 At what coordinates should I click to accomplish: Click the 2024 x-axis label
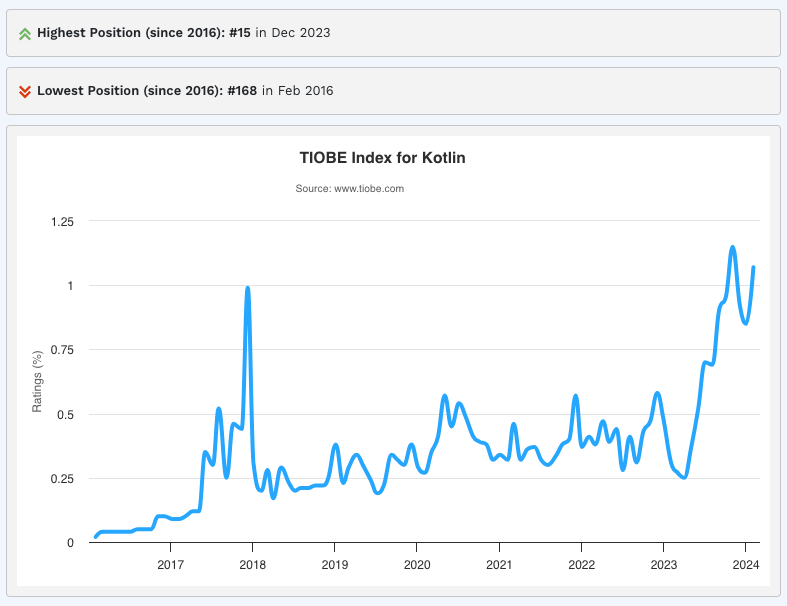[746, 565]
